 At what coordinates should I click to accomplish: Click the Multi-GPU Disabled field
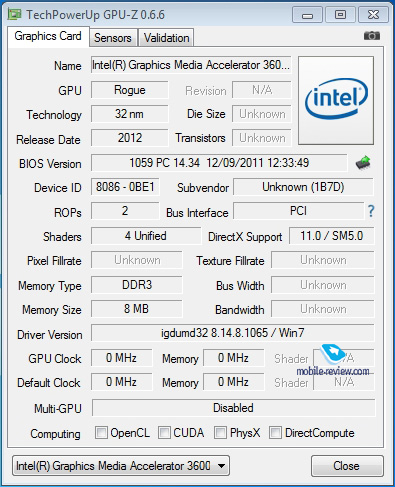point(233,408)
